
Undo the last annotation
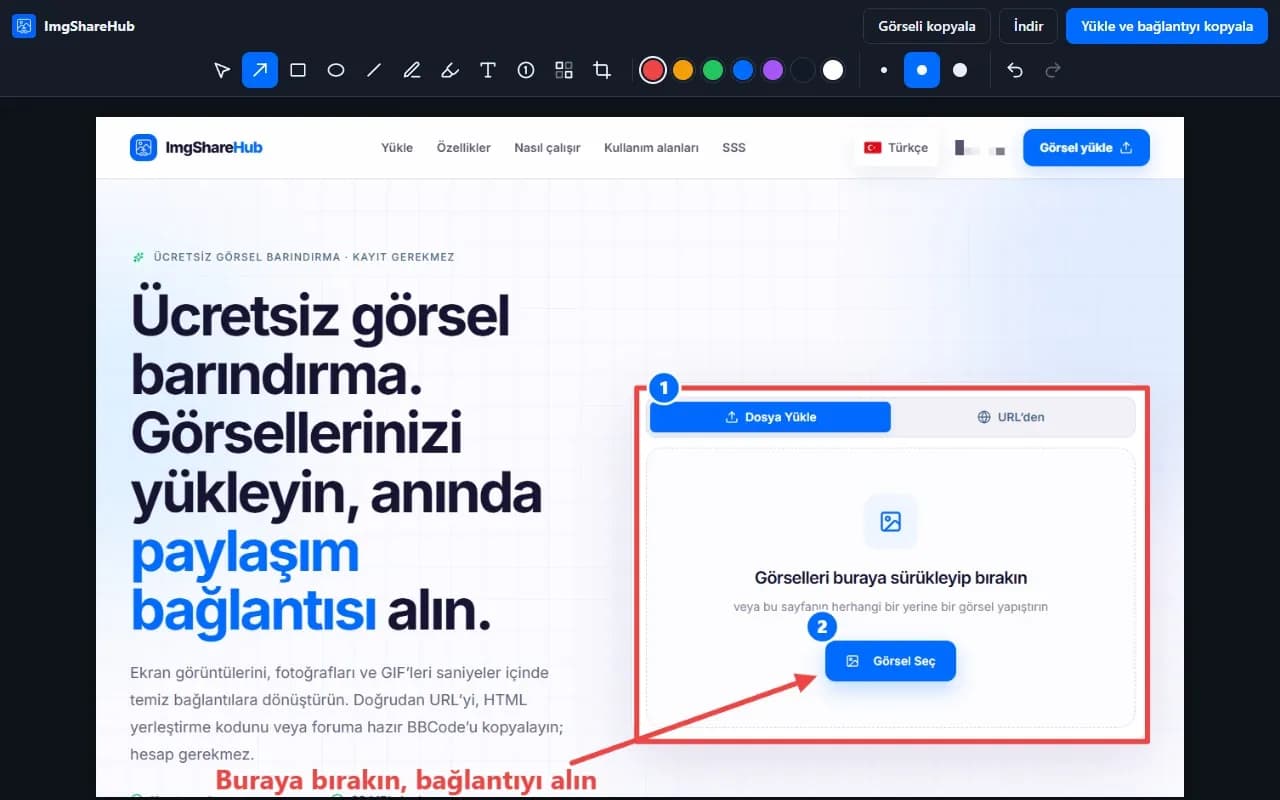click(1015, 70)
